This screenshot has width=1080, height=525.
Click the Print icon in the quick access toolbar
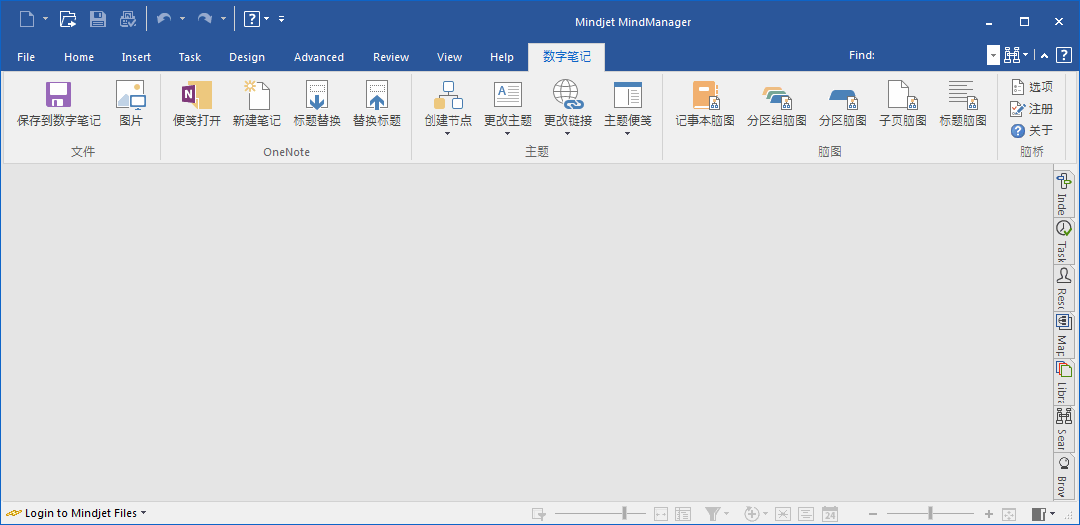coord(128,19)
